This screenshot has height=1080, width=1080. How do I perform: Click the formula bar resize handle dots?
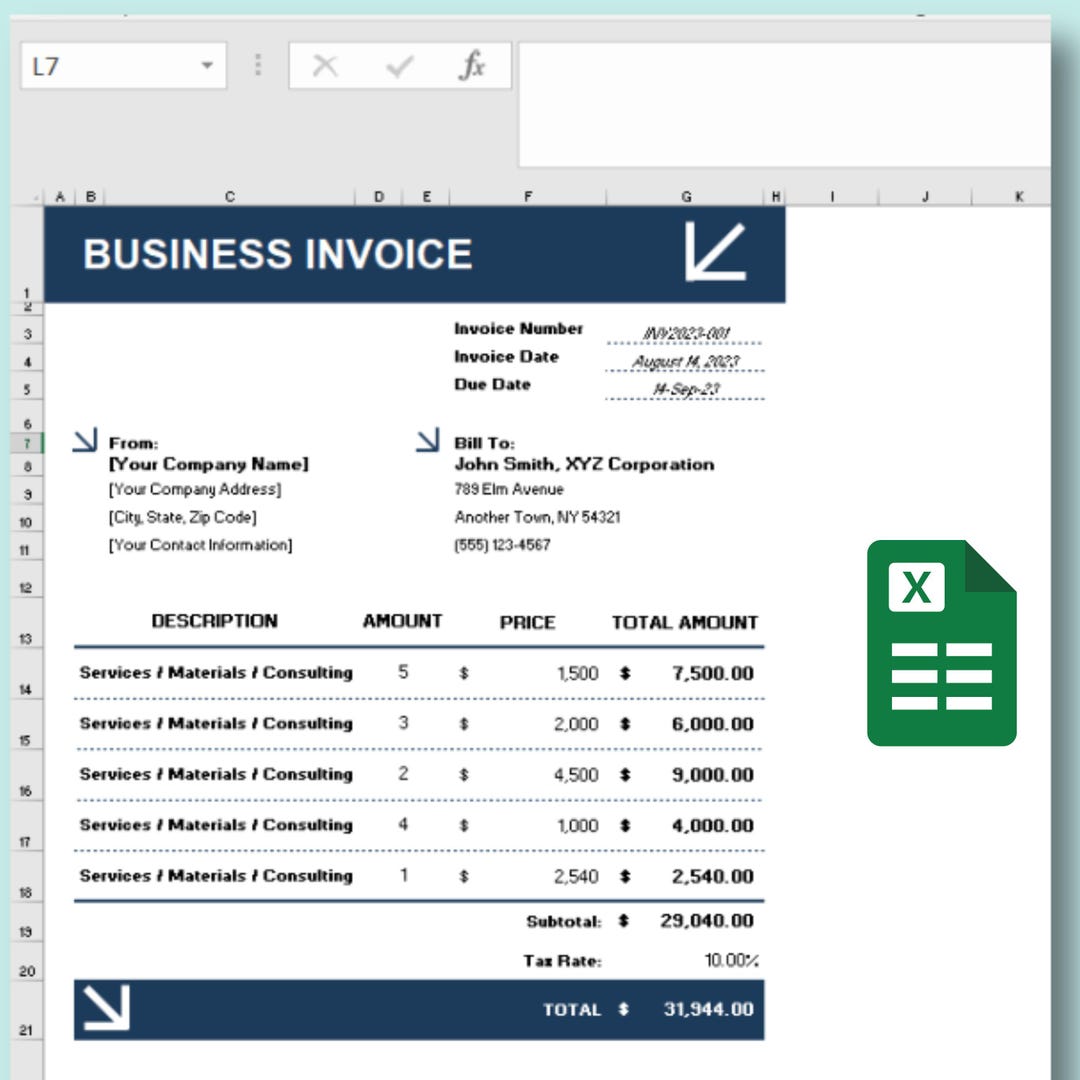[258, 65]
